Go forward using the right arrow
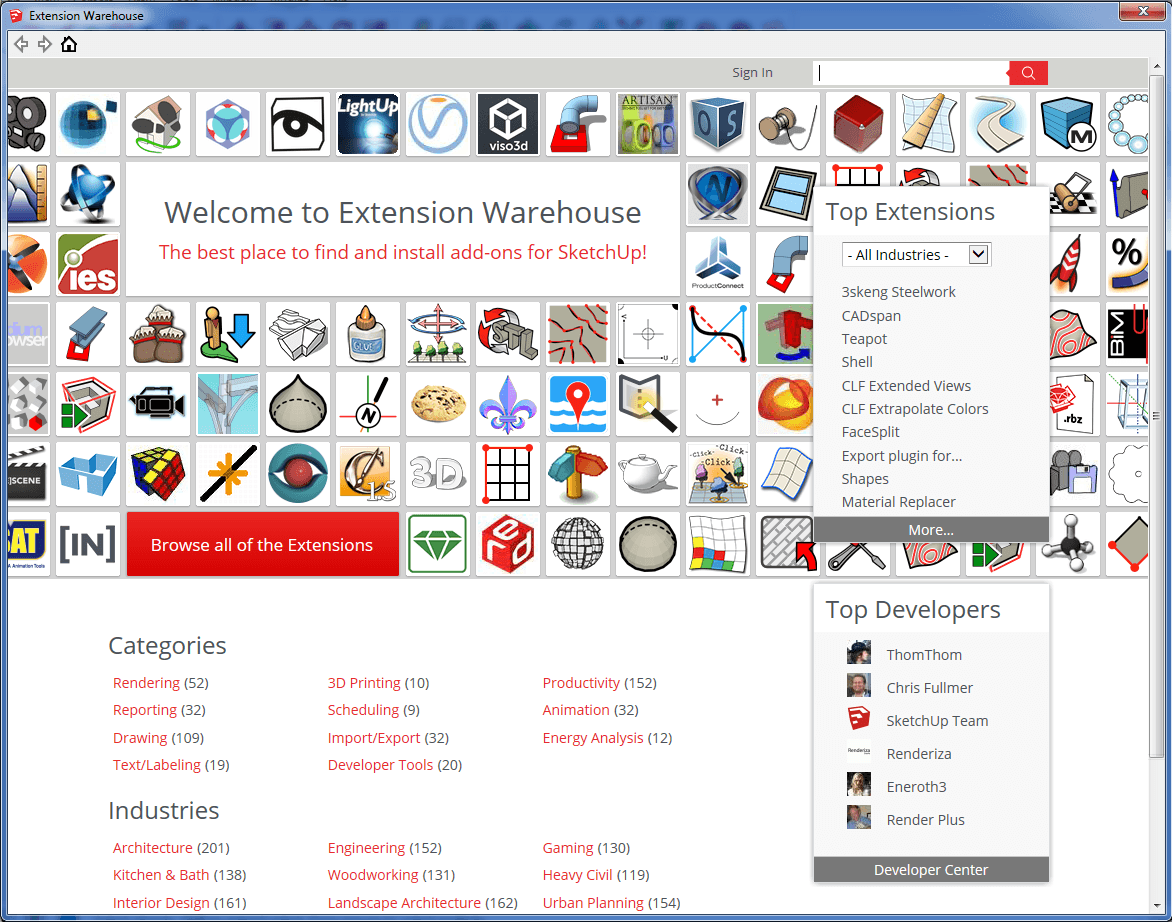Screen dimensions: 1172x922 pos(45,45)
